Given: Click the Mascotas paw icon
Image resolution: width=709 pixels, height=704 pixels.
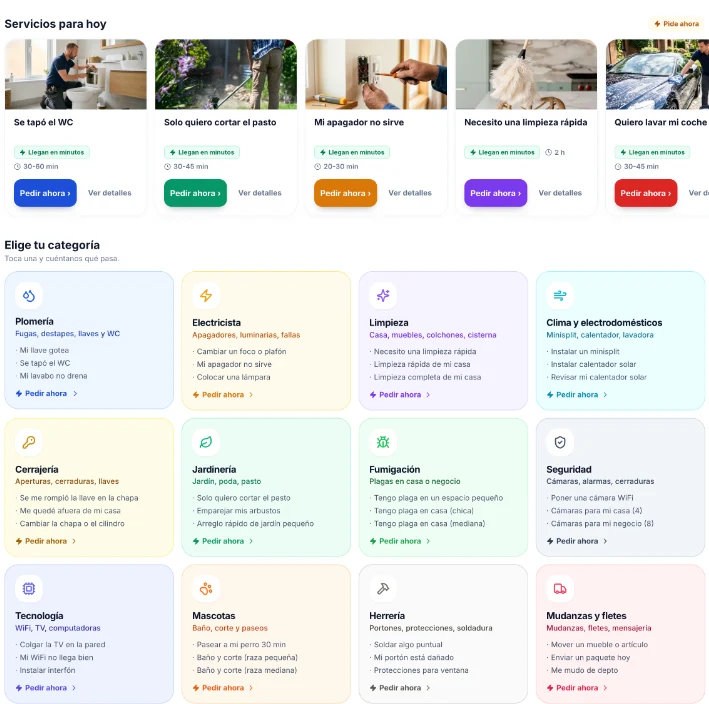Looking at the screenshot, I should click(x=206, y=588).
